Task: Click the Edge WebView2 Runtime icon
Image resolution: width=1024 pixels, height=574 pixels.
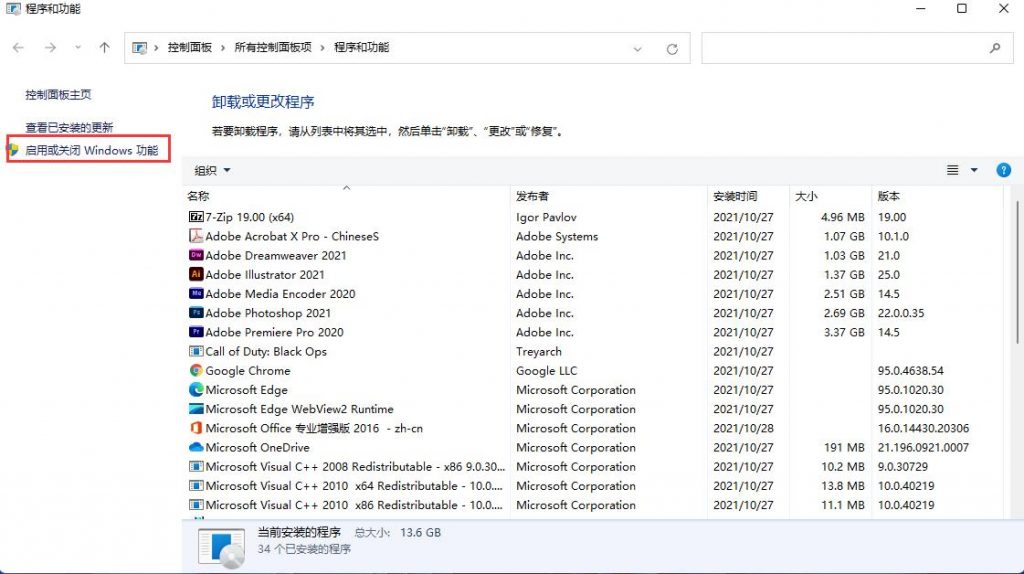Action: click(x=196, y=409)
